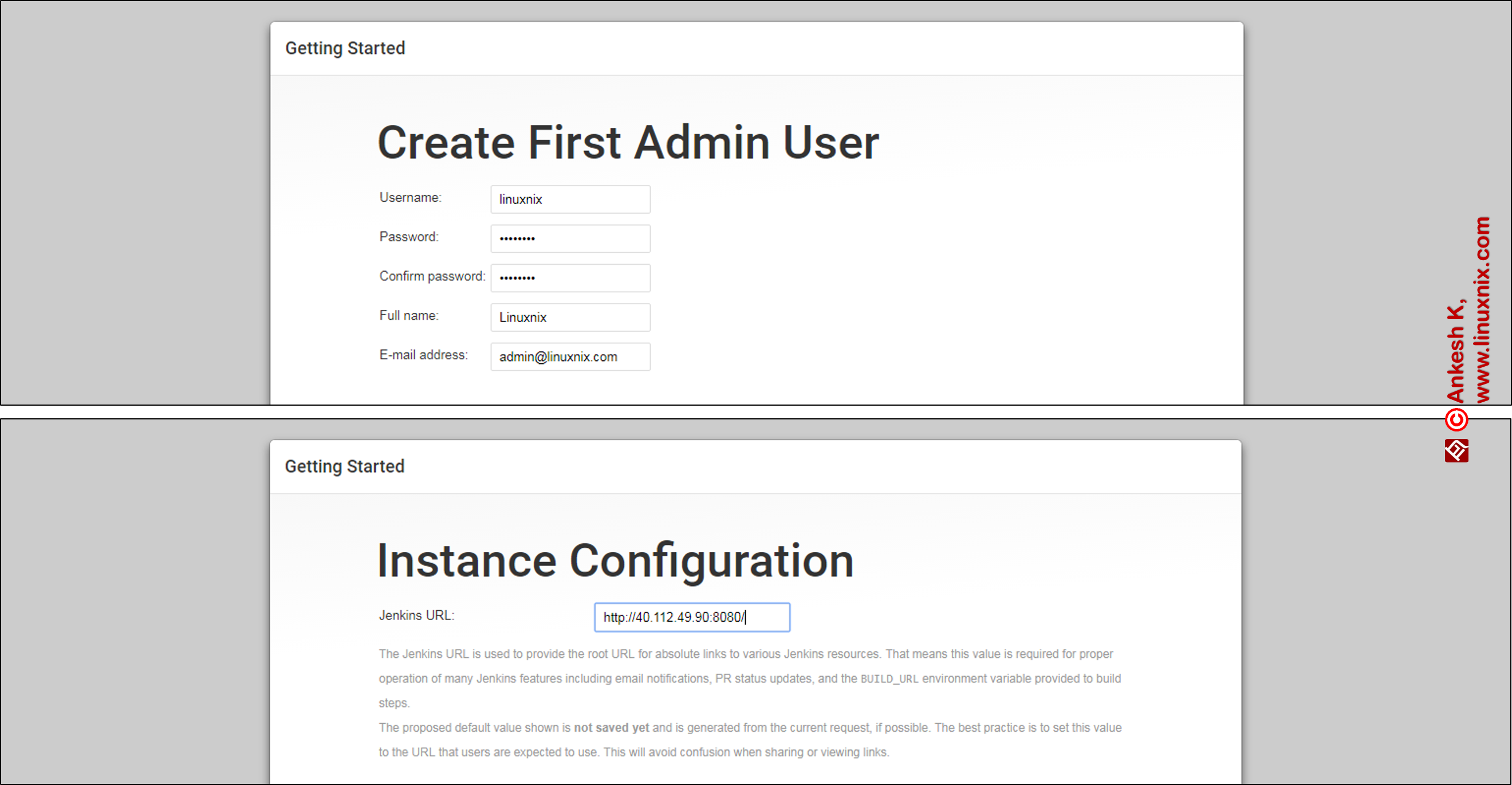Click the Full name text box

(570, 317)
